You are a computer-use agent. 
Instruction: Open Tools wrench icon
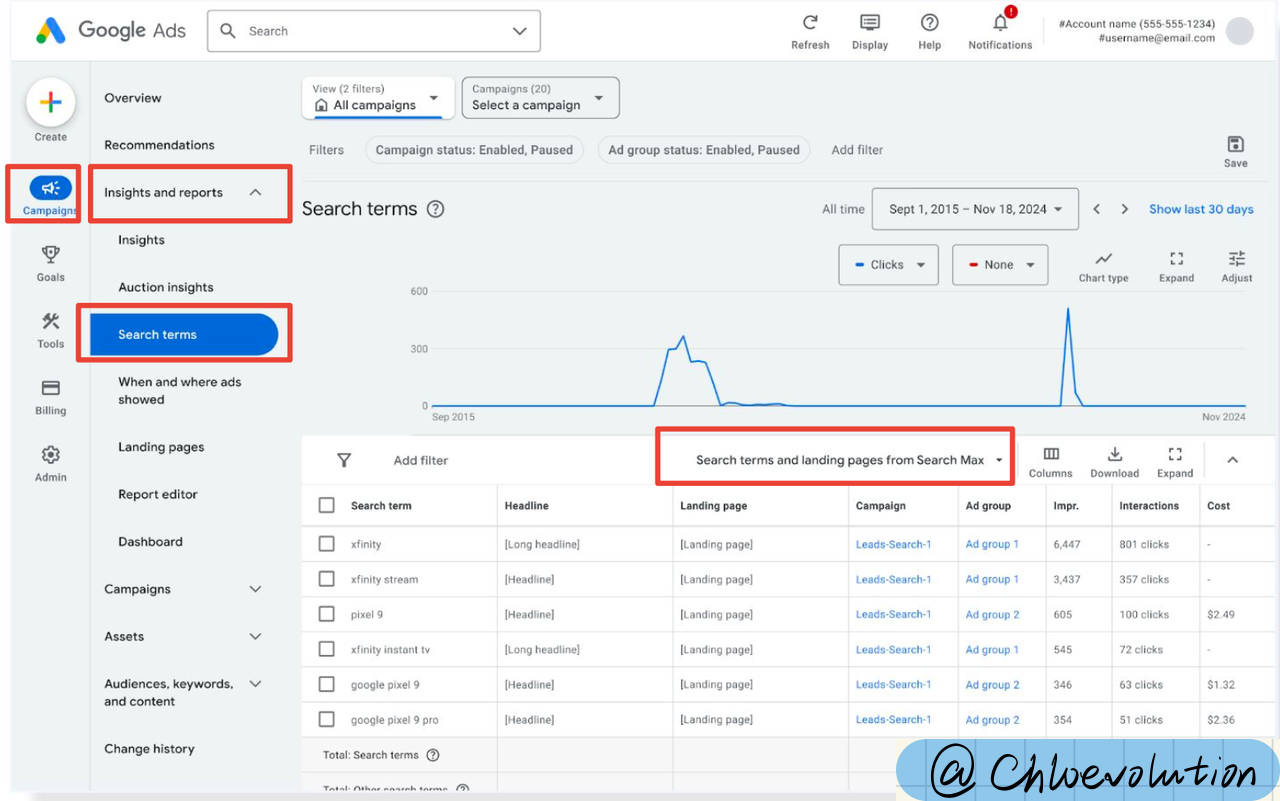tap(51, 322)
